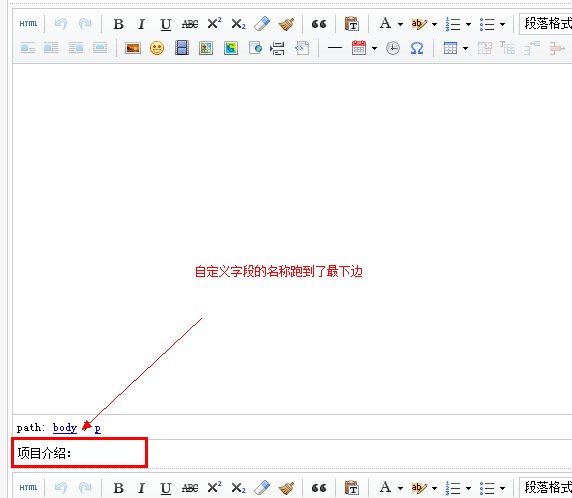The height and width of the screenshot is (498, 572).
Task: Toggle italic formatting in top toolbar
Action: click(x=142, y=24)
